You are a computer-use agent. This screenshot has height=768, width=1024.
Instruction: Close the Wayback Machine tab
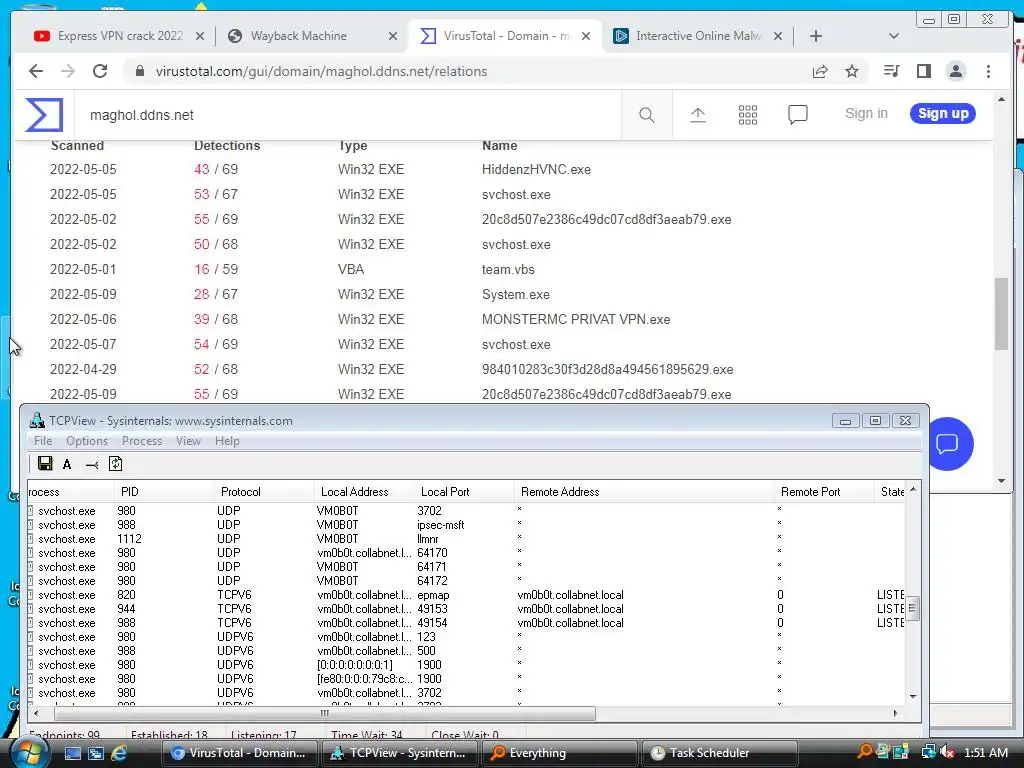pyautogui.click(x=392, y=36)
